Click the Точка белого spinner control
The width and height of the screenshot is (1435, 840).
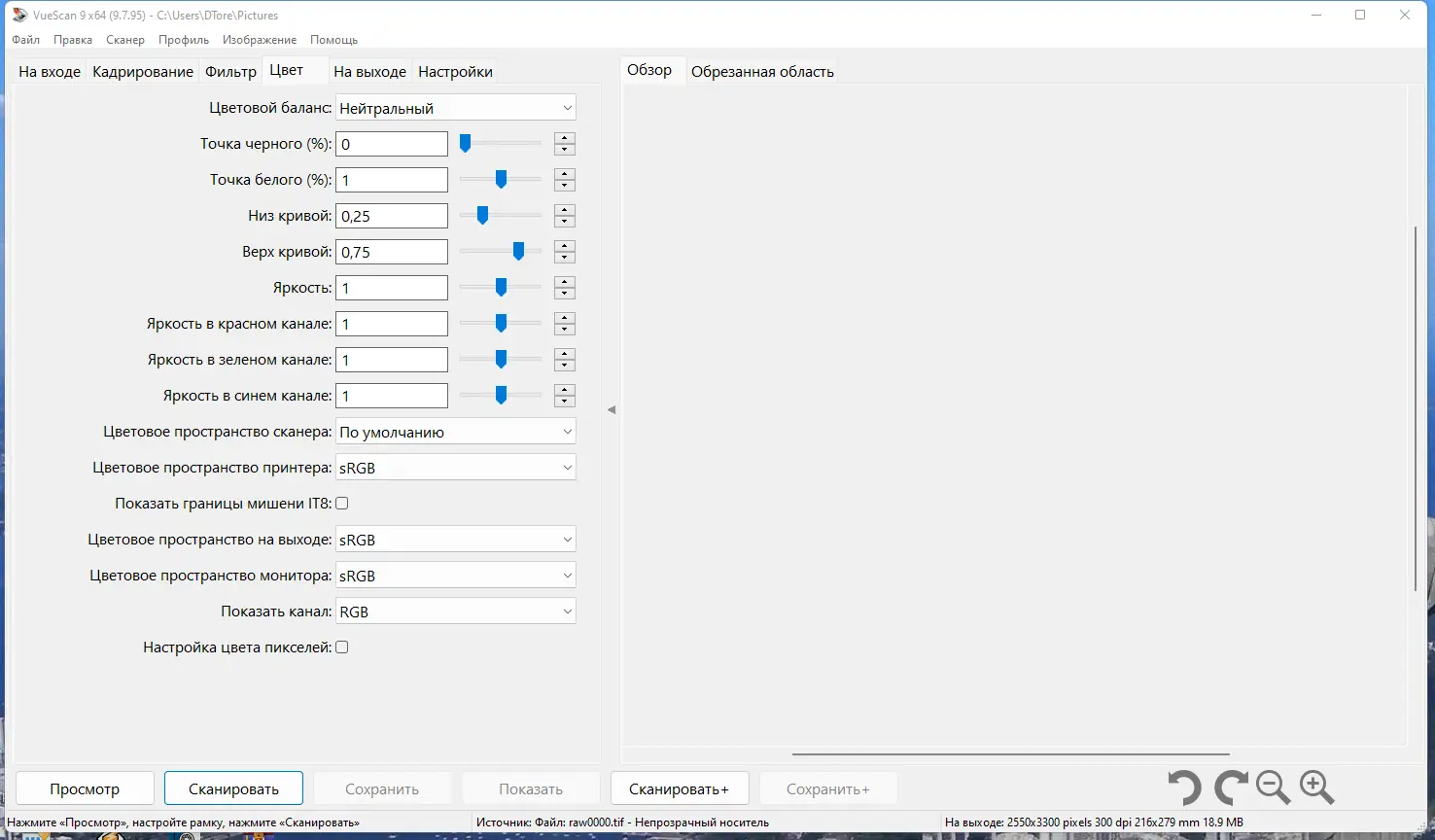tap(565, 180)
